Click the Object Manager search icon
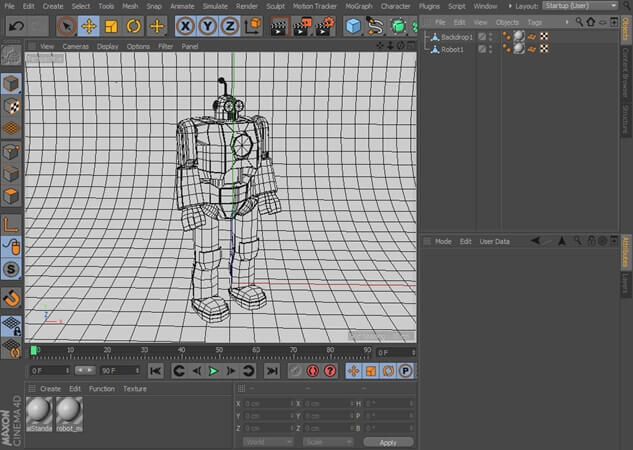This screenshot has width=633, height=450. pyautogui.click(x=579, y=22)
